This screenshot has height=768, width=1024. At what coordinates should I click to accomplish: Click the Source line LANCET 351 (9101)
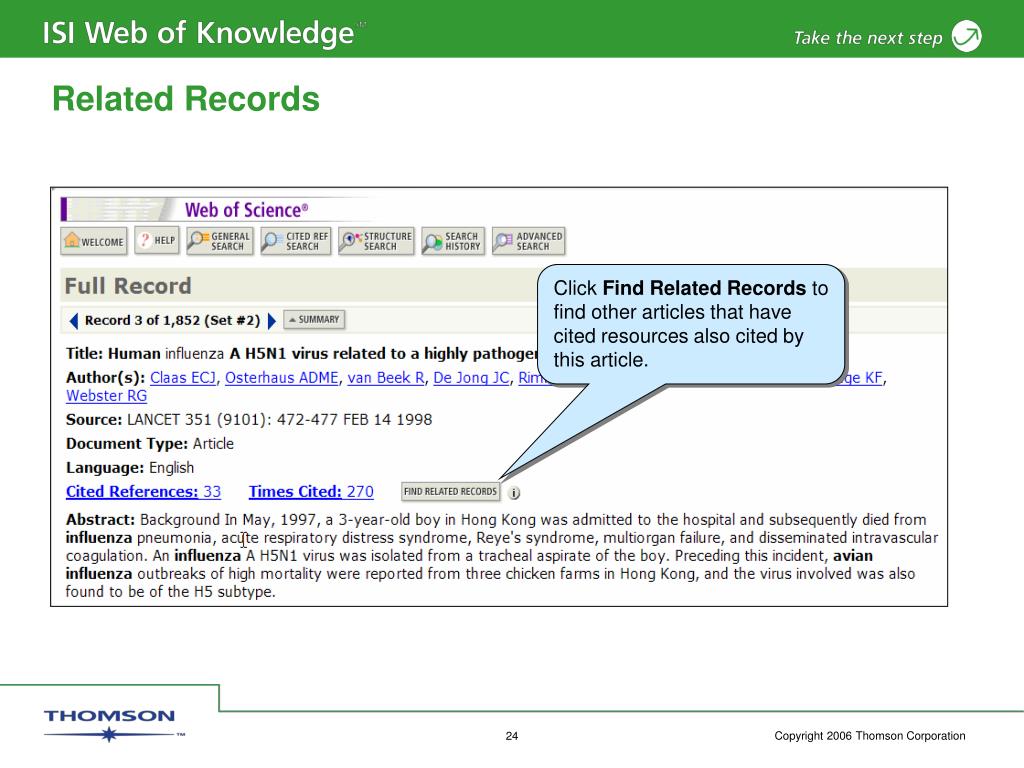click(249, 420)
